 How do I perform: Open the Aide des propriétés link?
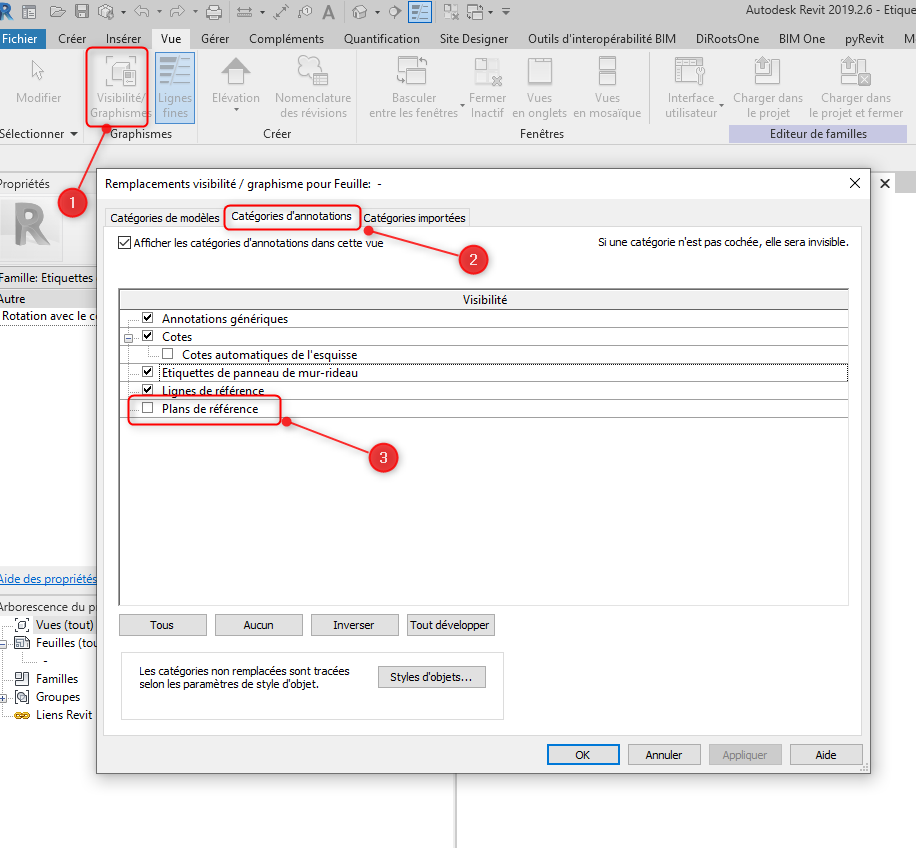[x=48, y=579]
